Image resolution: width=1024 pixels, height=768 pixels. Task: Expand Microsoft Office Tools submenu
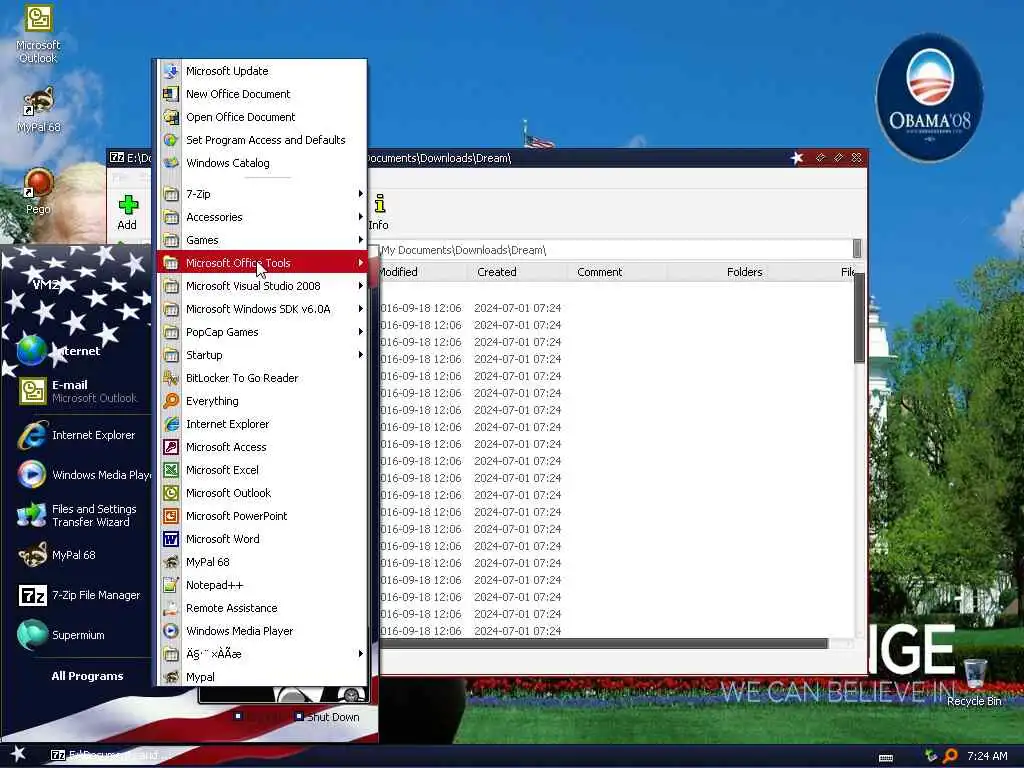261,263
